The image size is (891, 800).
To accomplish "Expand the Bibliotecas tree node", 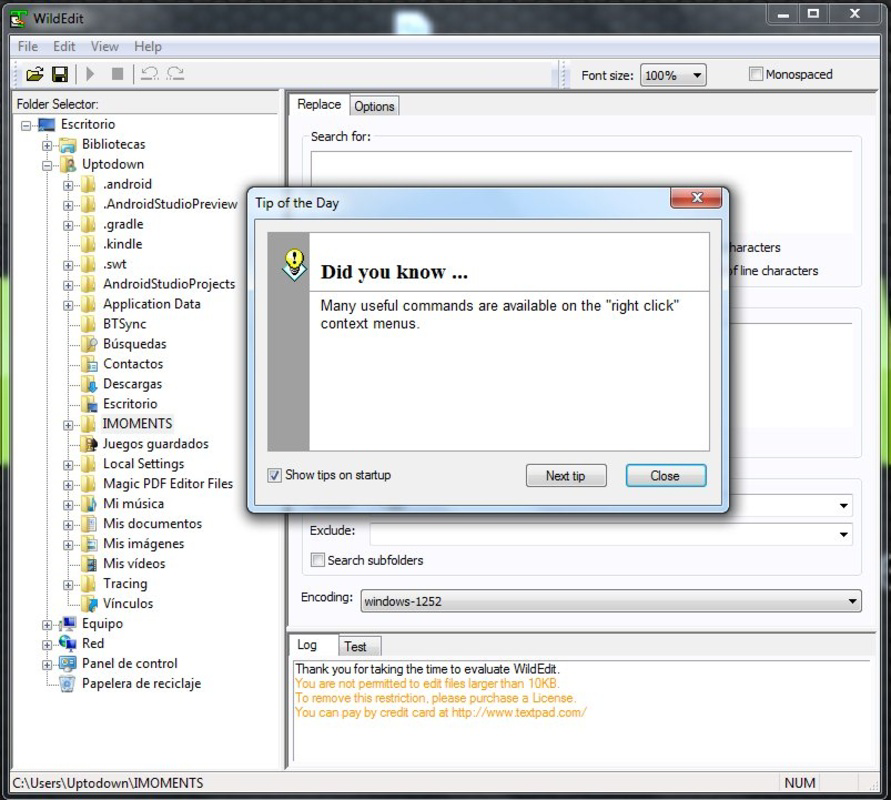I will [47, 146].
